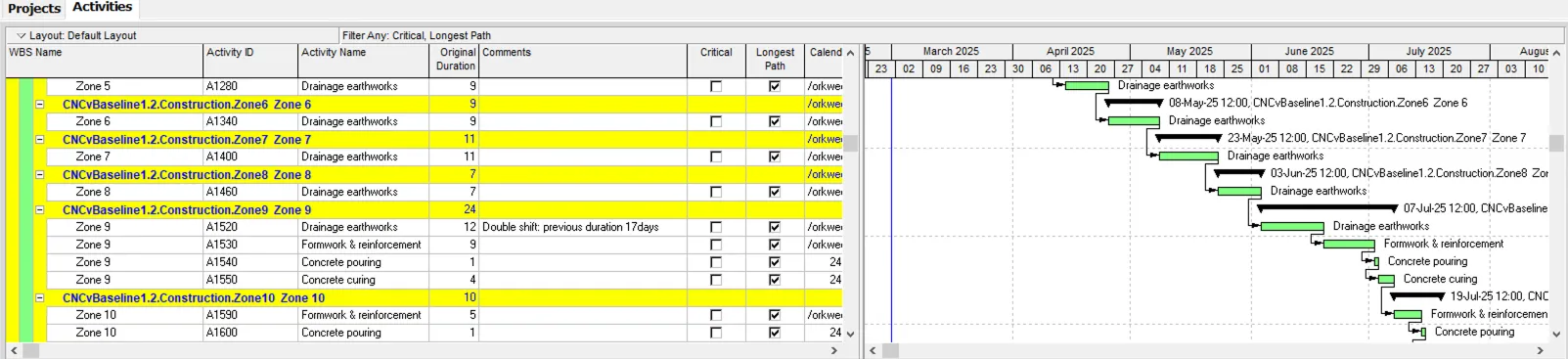Select activity ID A1540 cell

250,262
